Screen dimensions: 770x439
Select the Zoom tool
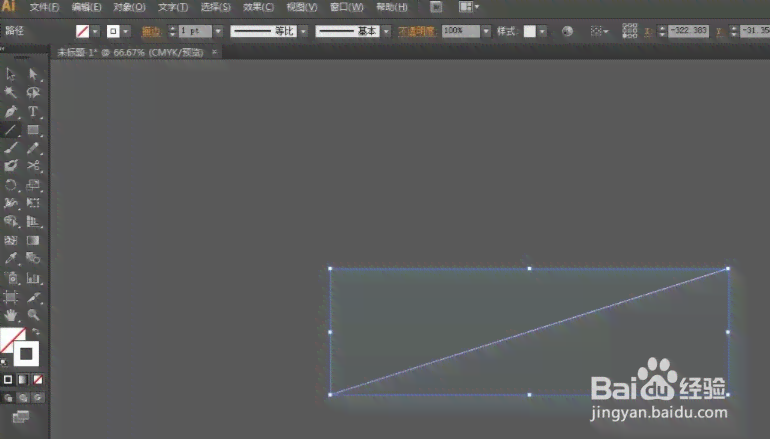pos(33,315)
